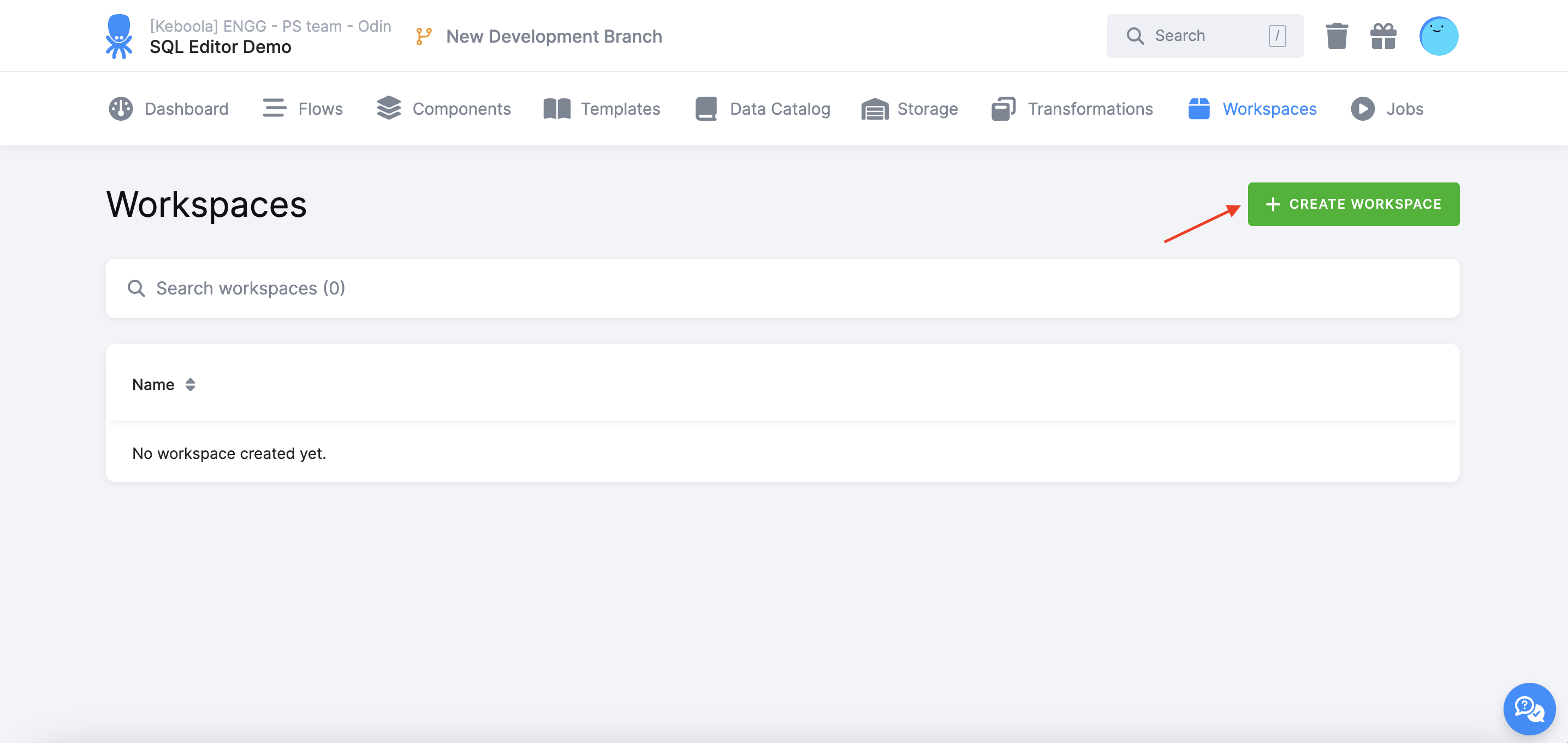Sort workspaces by Name column arrows
The image size is (1568, 743).
click(x=190, y=385)
